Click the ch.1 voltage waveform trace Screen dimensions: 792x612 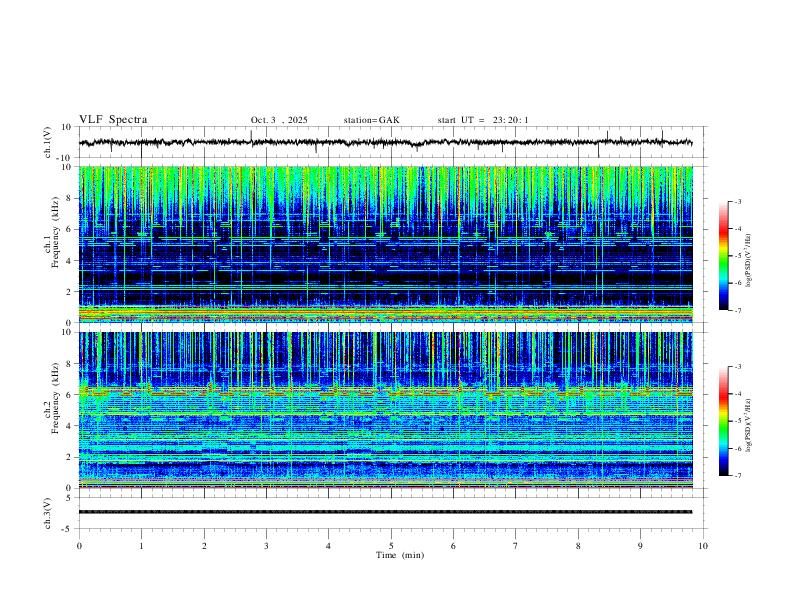pyautogui.click(x=385, y=143)
